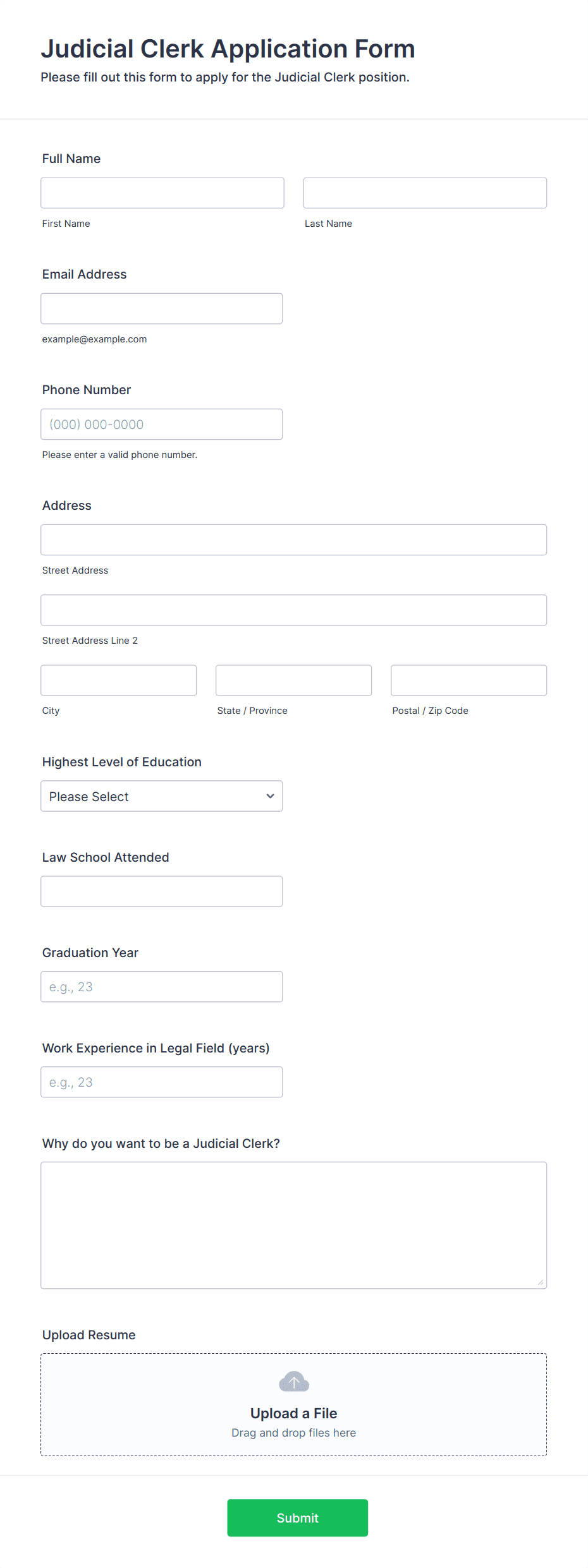Click the textarea resize handle corner
Image resolution: width=588 pixels, height=1568 pixels.
(x=541, y=1282)
